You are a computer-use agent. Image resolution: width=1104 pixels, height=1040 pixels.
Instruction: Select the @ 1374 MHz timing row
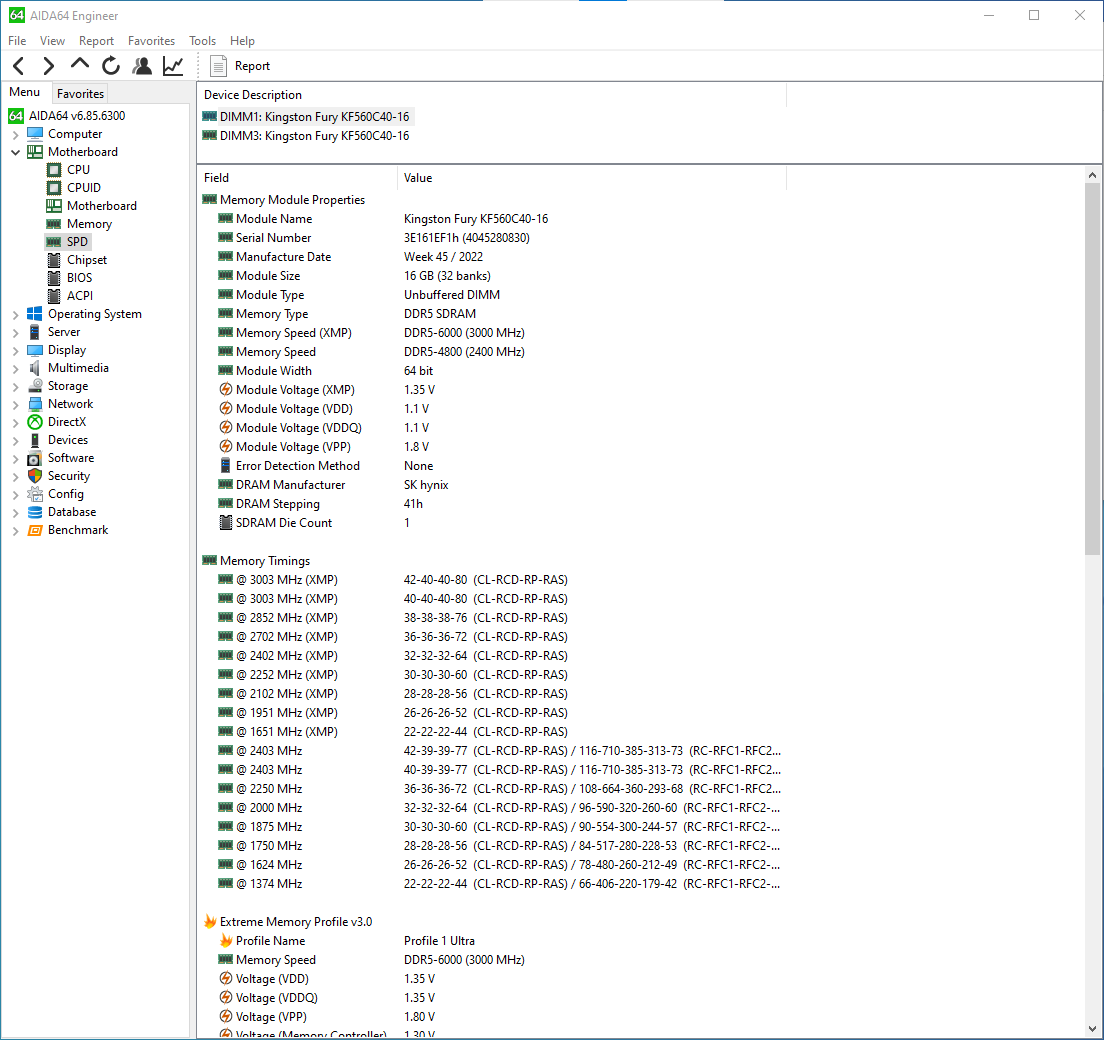click(x=491, y=884)
